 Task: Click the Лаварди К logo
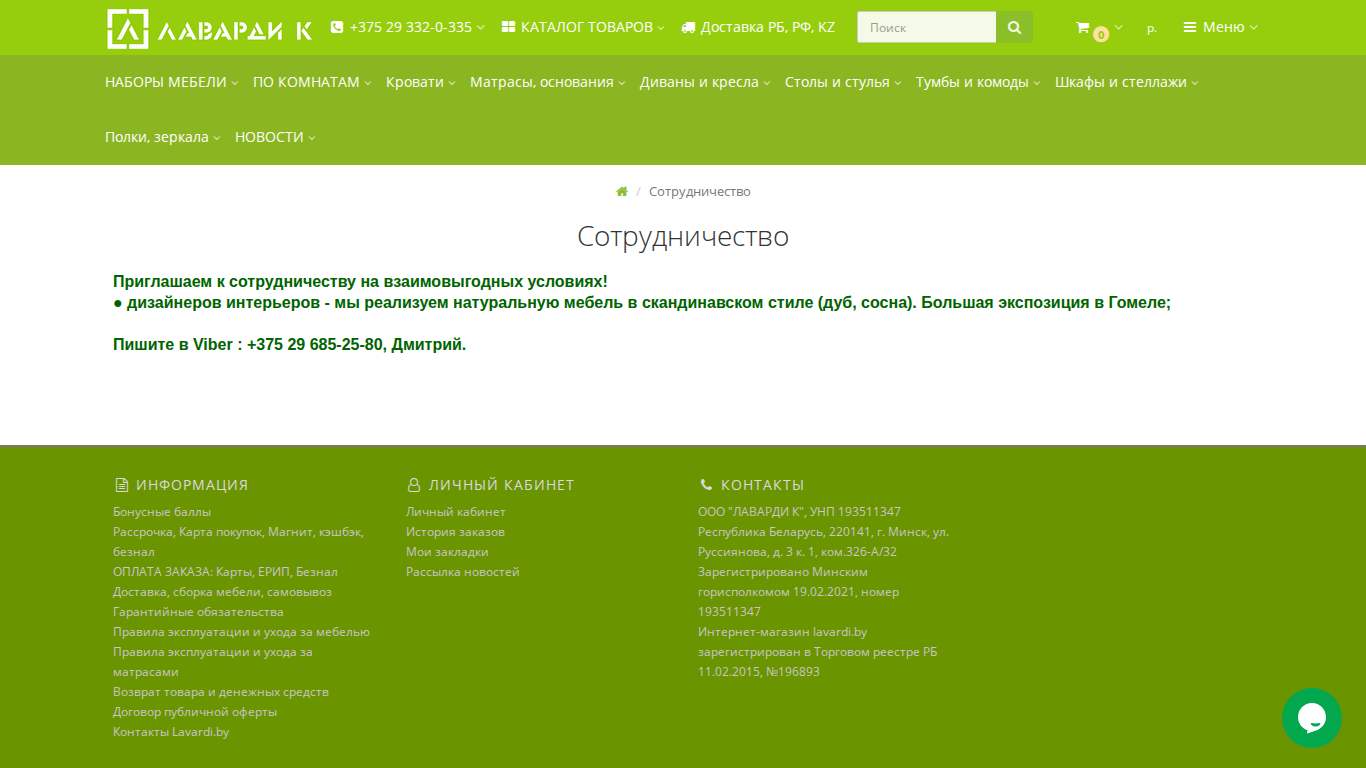coord(209,29)
